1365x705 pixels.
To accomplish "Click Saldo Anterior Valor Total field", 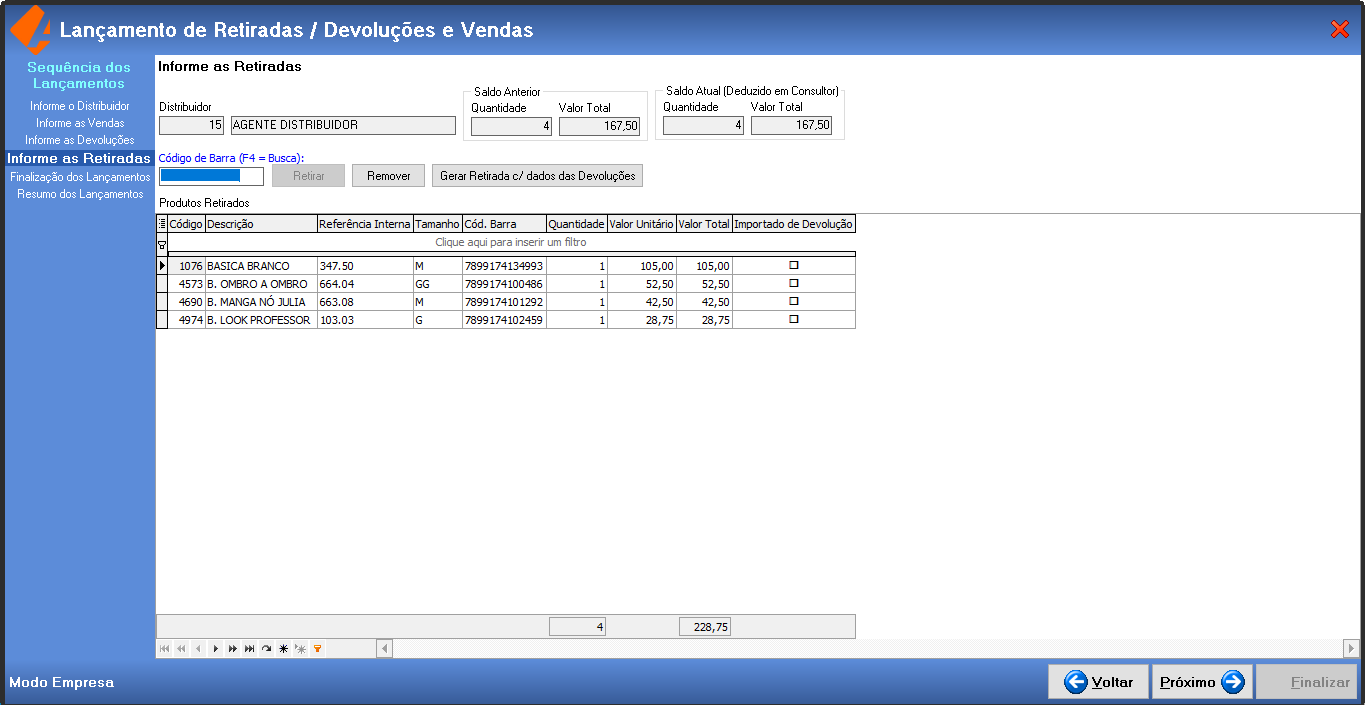I will pyautogui.click(x=599, y=126).
